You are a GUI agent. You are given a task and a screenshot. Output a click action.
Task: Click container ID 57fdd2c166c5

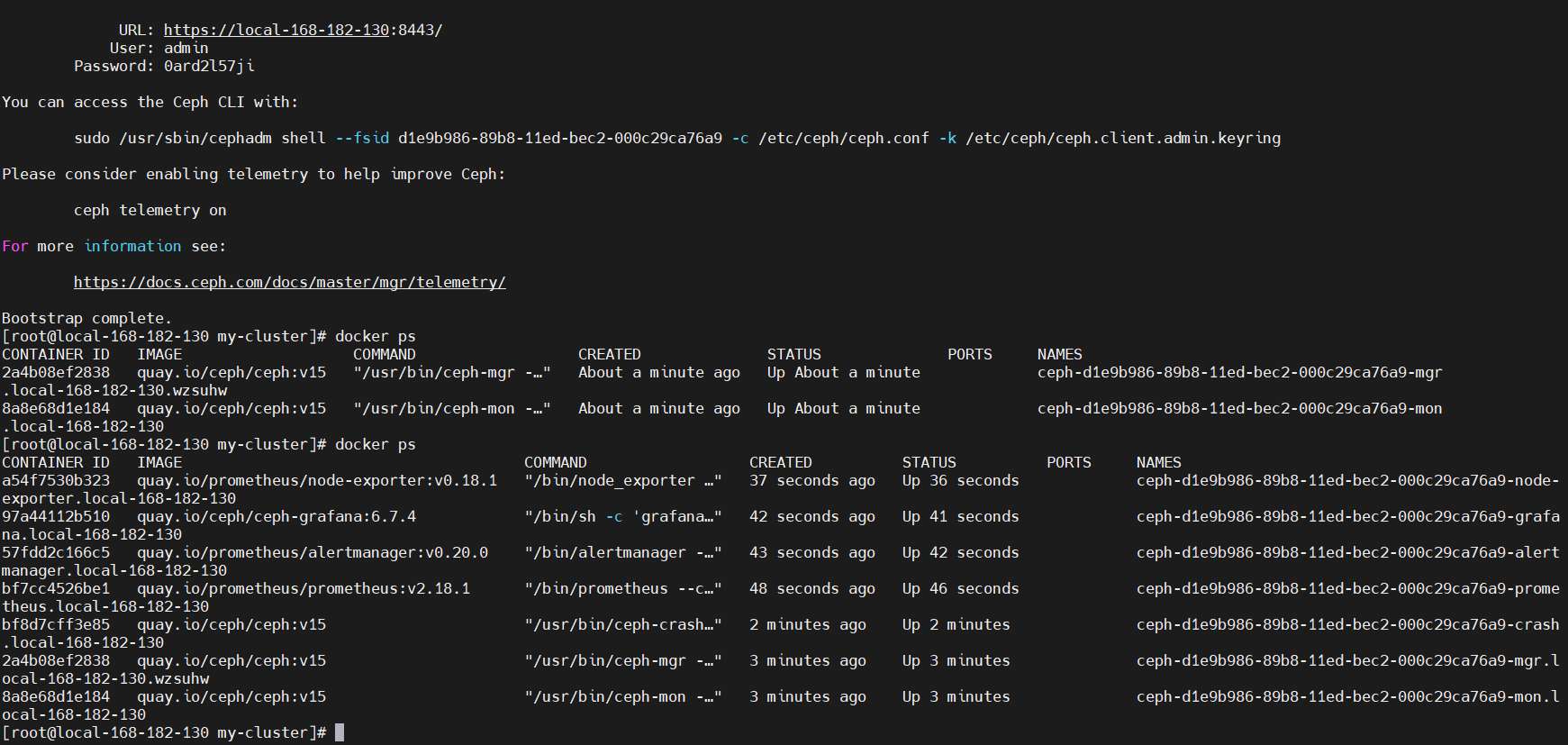(x=56, y=552)
